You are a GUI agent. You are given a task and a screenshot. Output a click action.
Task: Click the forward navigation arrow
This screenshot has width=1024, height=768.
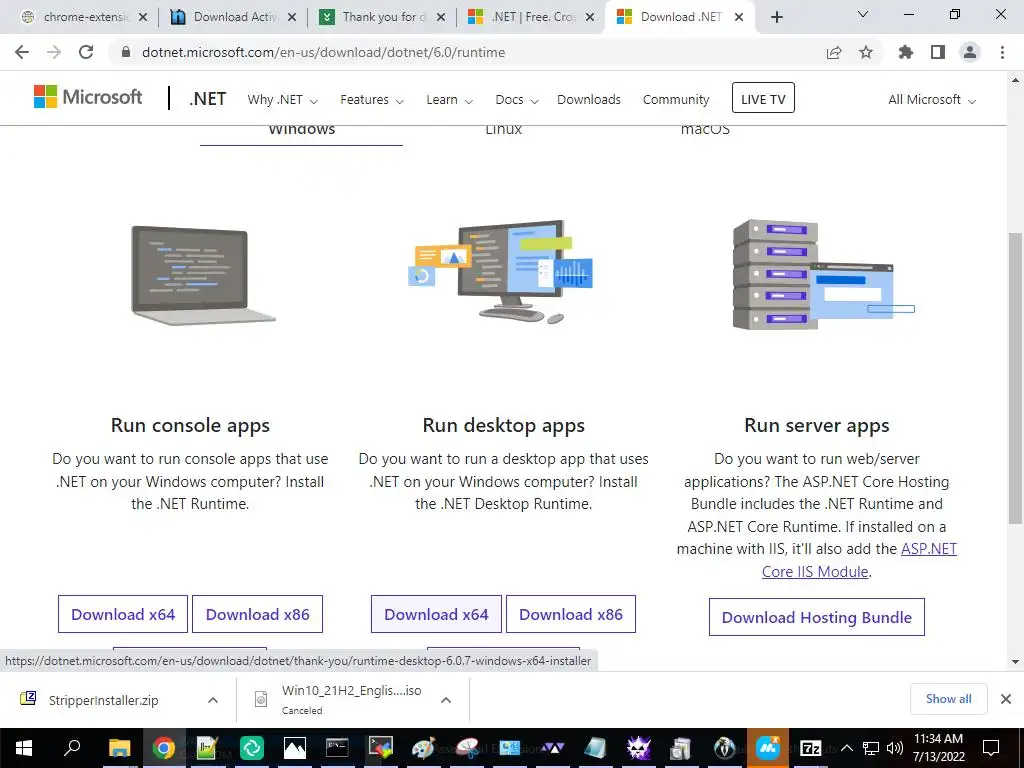(54, 52)
